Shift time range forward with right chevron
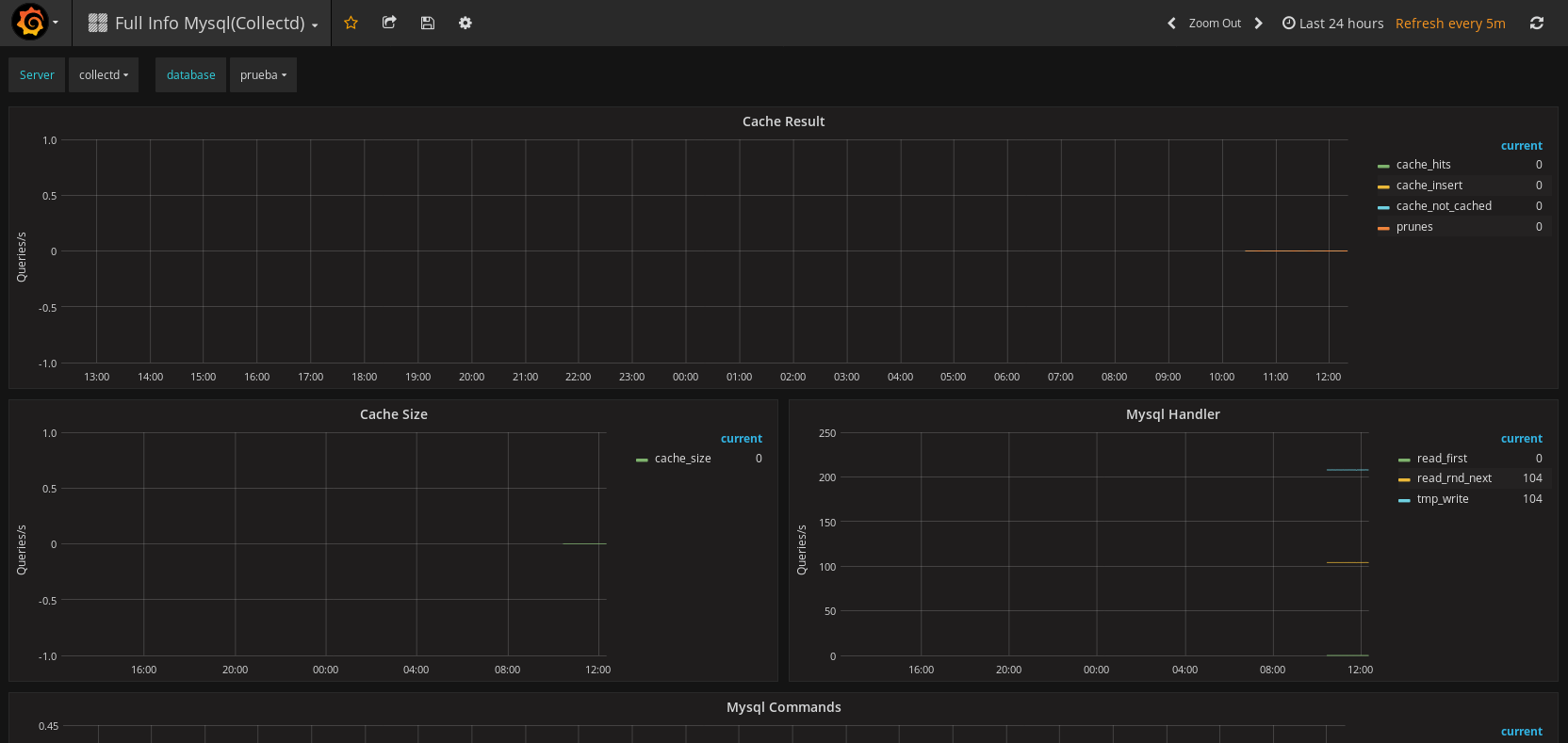Viewport: 1568px width, 743px height. click(x=1258, y=24)
